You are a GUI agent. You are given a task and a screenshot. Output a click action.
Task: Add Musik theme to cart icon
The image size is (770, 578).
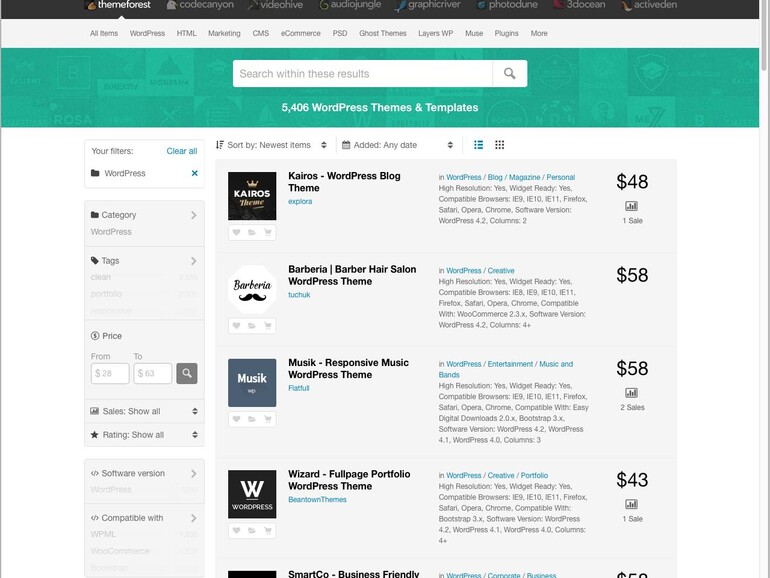pyautogui.click(x=268, y=419)
